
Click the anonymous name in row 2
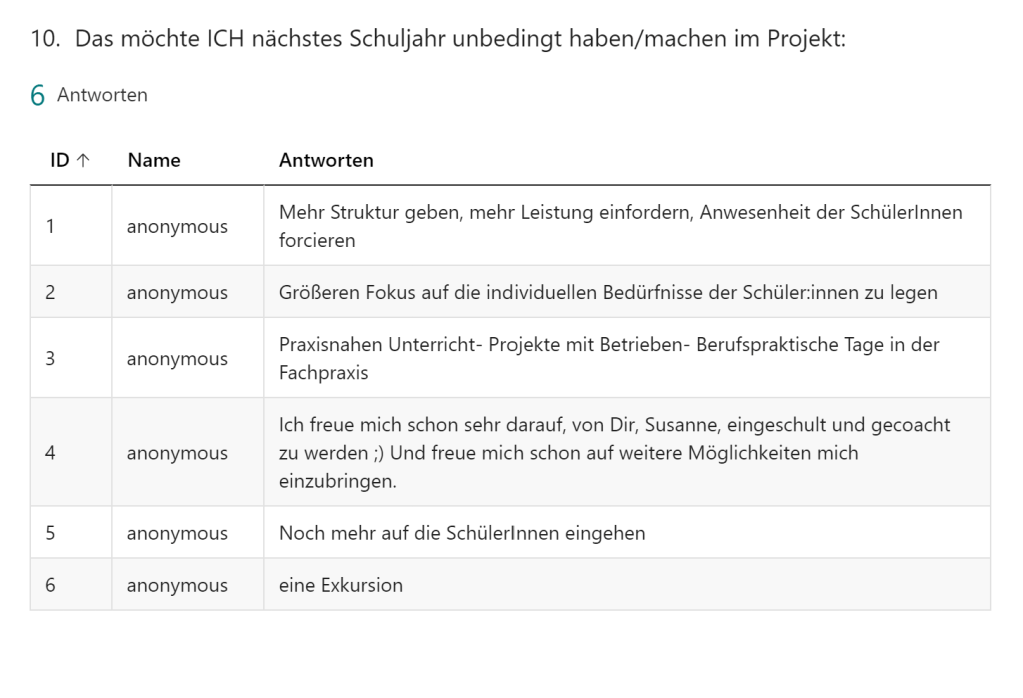[177, 292]
